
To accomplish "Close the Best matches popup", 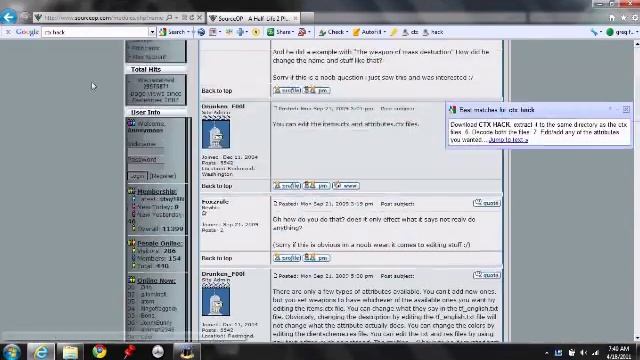I will (626, 109).
